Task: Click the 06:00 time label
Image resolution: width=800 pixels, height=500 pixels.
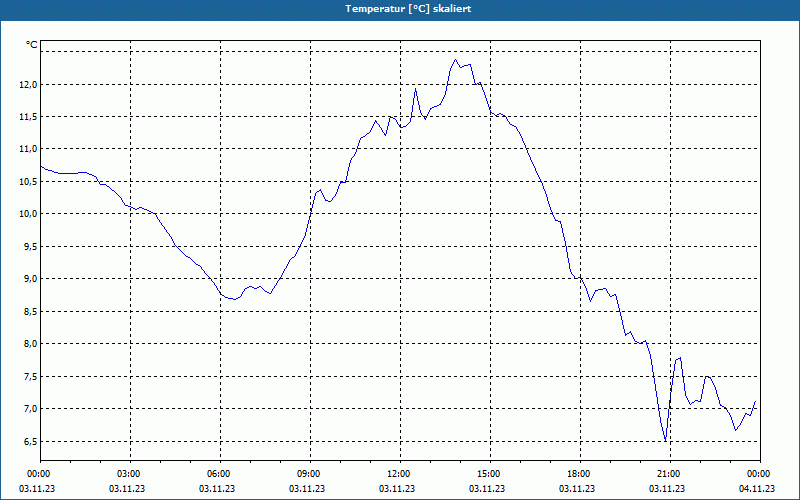Action: coord(218,474)
